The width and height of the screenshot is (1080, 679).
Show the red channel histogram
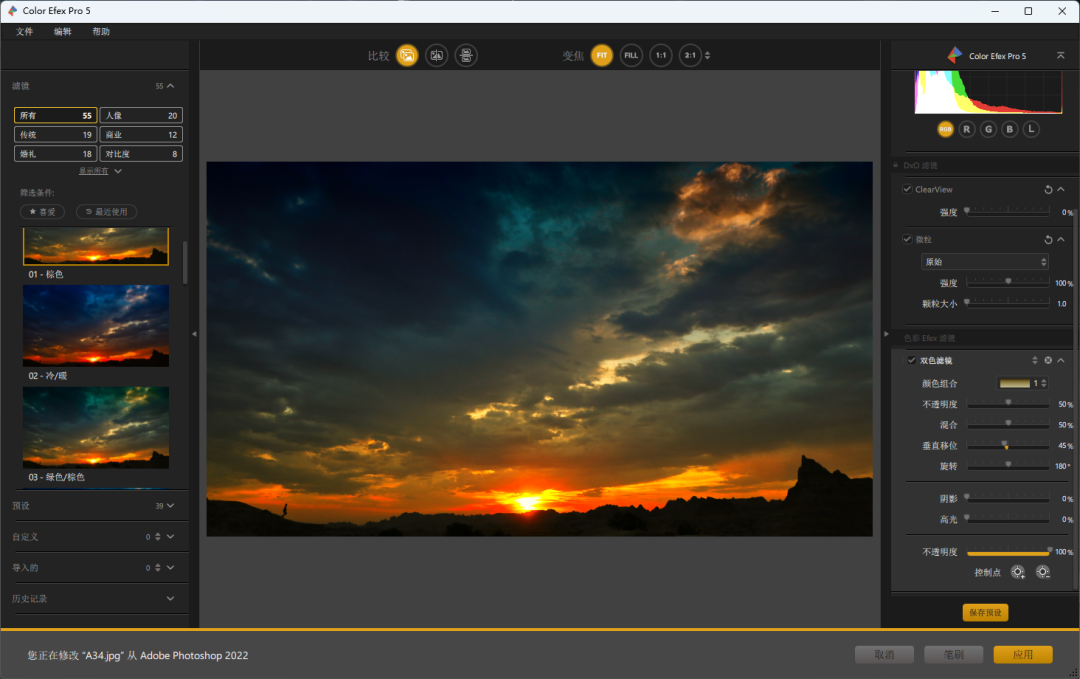coord(967,129)
